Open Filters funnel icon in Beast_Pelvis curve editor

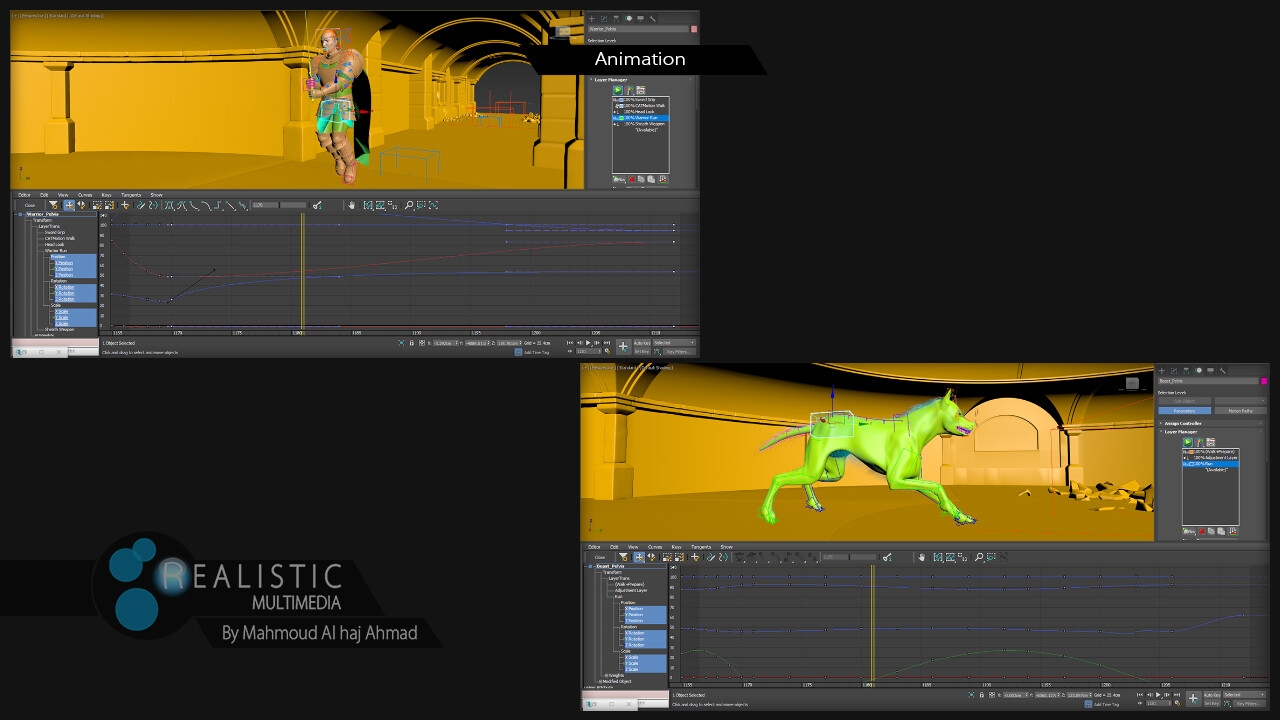click(x=623, y=557)
